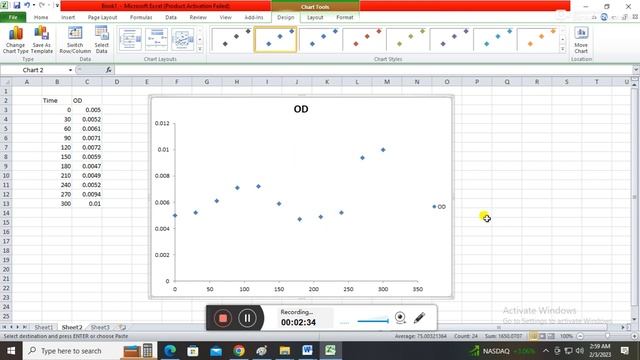This screenshot has height=360, width=640.
Task: Select Sheet3 worksheet tab
Action: point(100,327)
